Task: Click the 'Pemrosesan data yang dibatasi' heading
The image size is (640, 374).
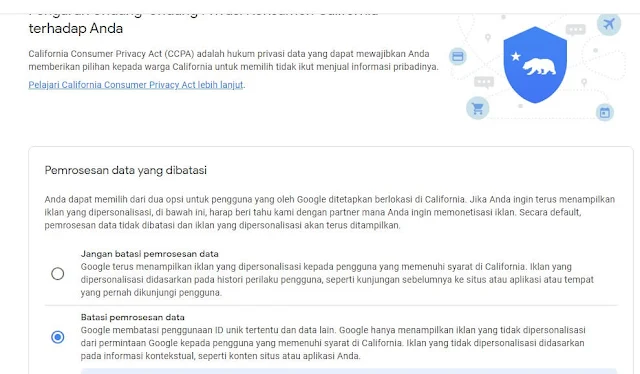Action: click(x=126, y=170)
